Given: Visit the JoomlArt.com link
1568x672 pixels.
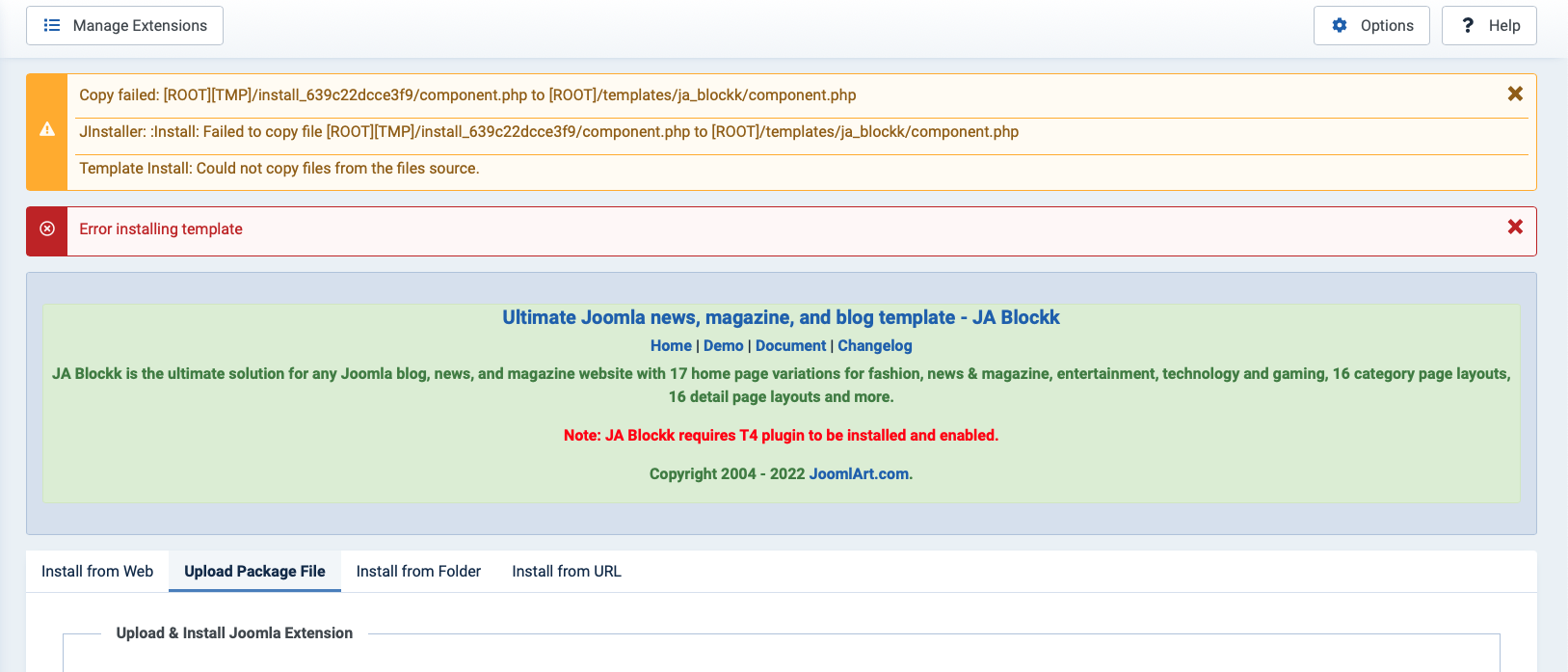Looking at the screenshot, I should click(859, 473).
